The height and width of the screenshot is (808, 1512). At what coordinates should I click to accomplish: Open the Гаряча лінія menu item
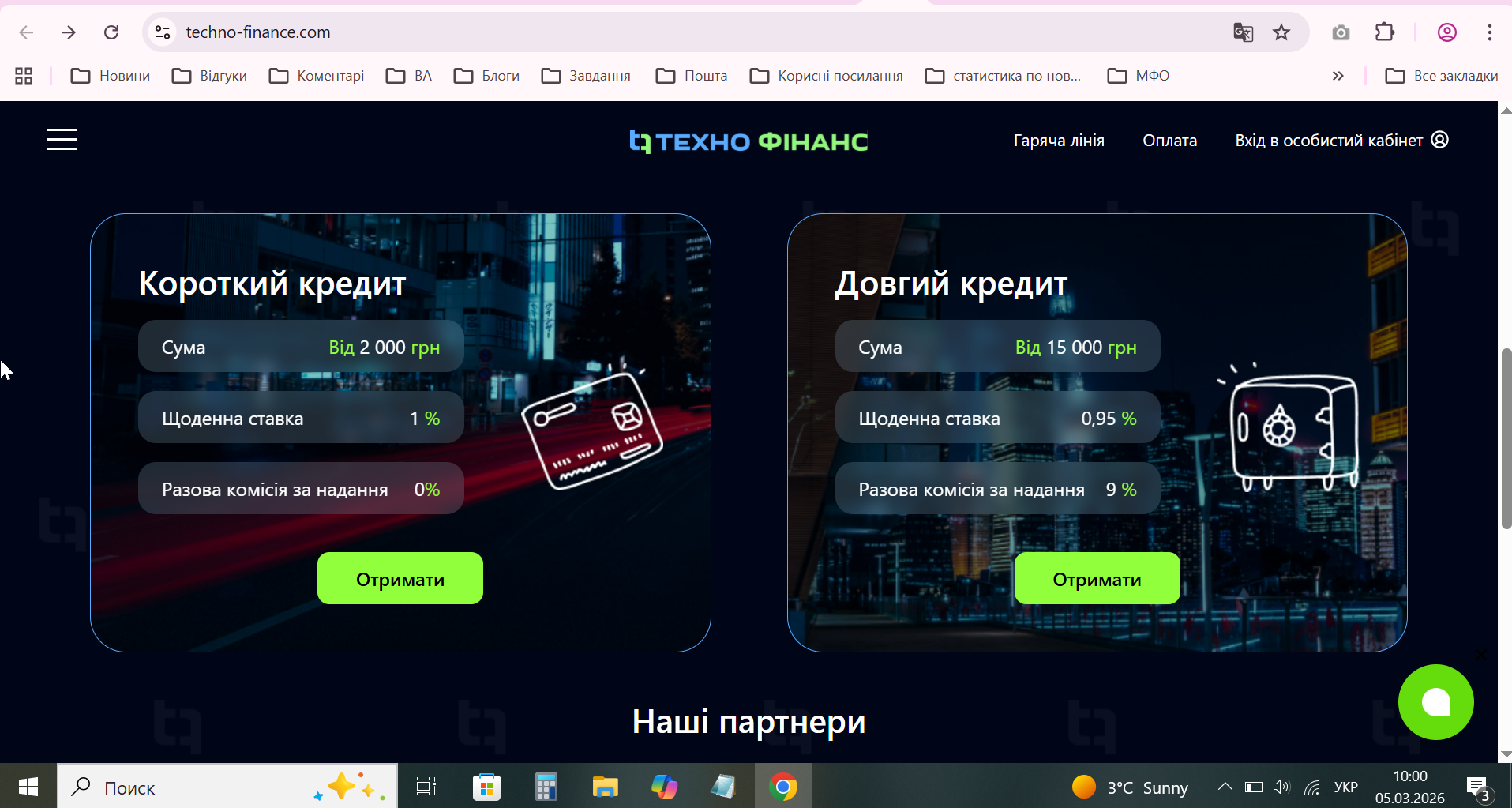(1059, 141)
